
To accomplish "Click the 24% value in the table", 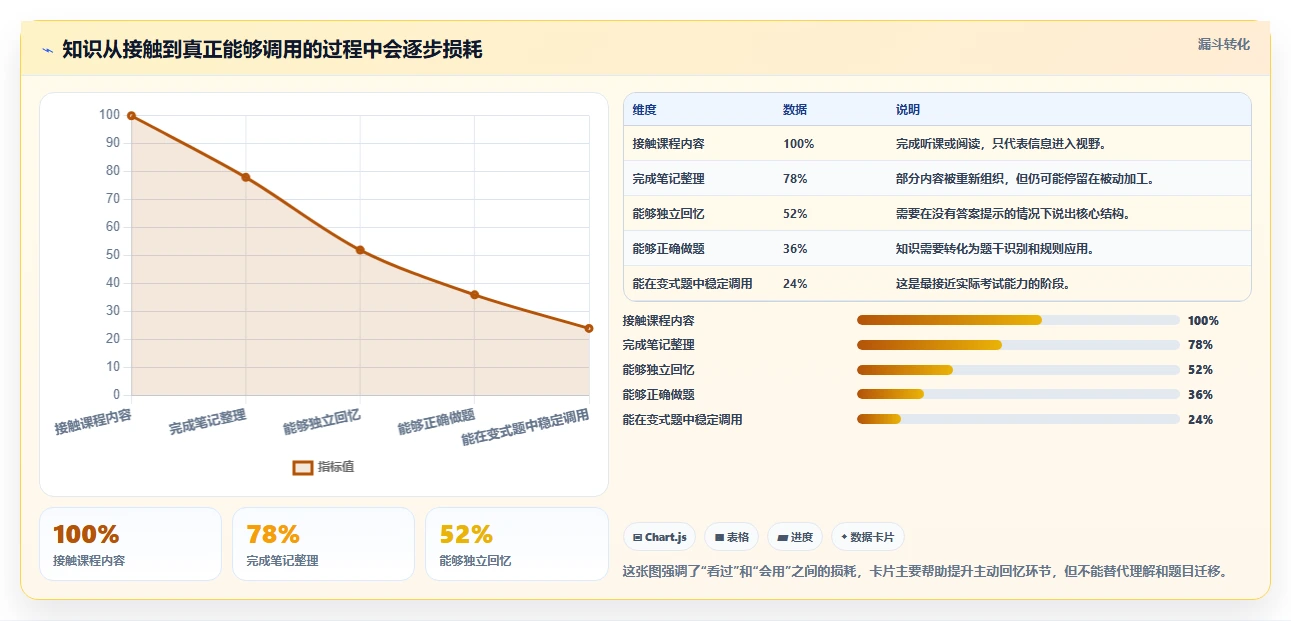I will pos(795,284).
